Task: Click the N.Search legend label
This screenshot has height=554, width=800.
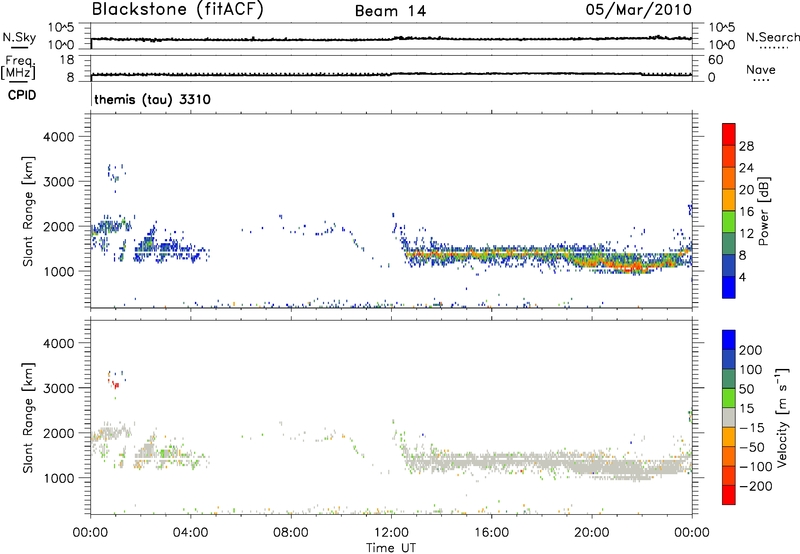Action: (773, 37)
